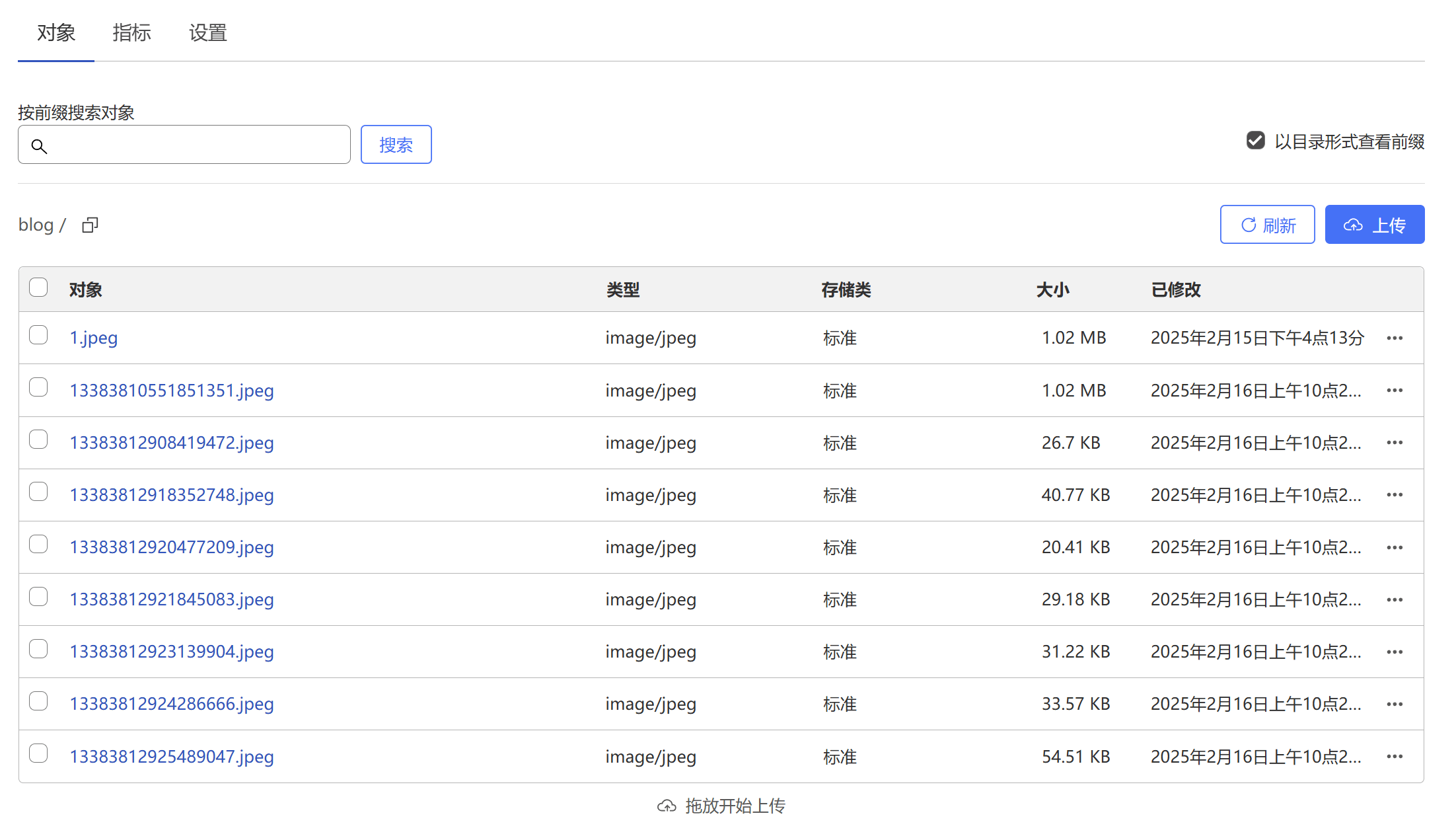1456x840 pixels.
Task: Click the 搜索 button
Action: pyautogui.click(x=396, y=145)
